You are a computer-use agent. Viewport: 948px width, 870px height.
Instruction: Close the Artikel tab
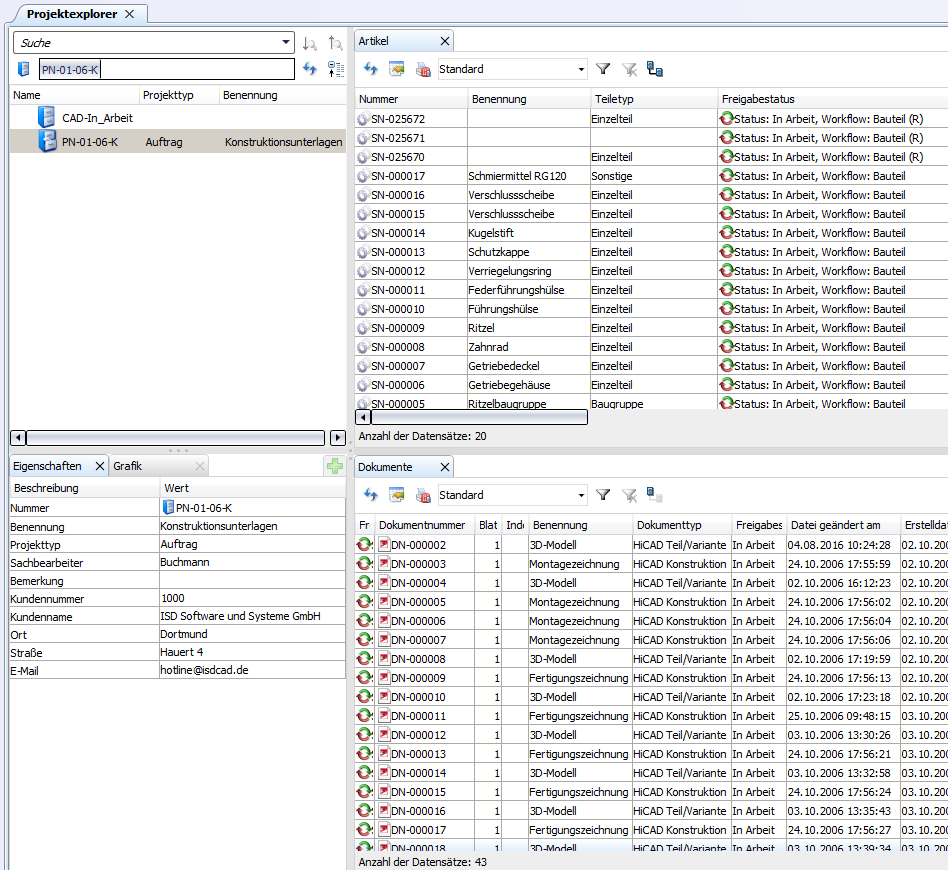click(x=445, y=41)
